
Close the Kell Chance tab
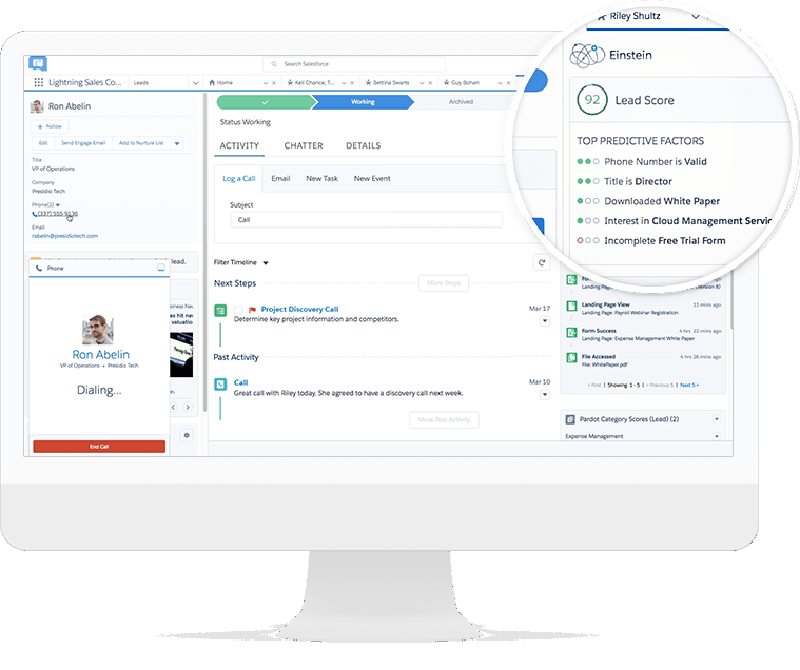pyautogui.click(x=352, y=83)
